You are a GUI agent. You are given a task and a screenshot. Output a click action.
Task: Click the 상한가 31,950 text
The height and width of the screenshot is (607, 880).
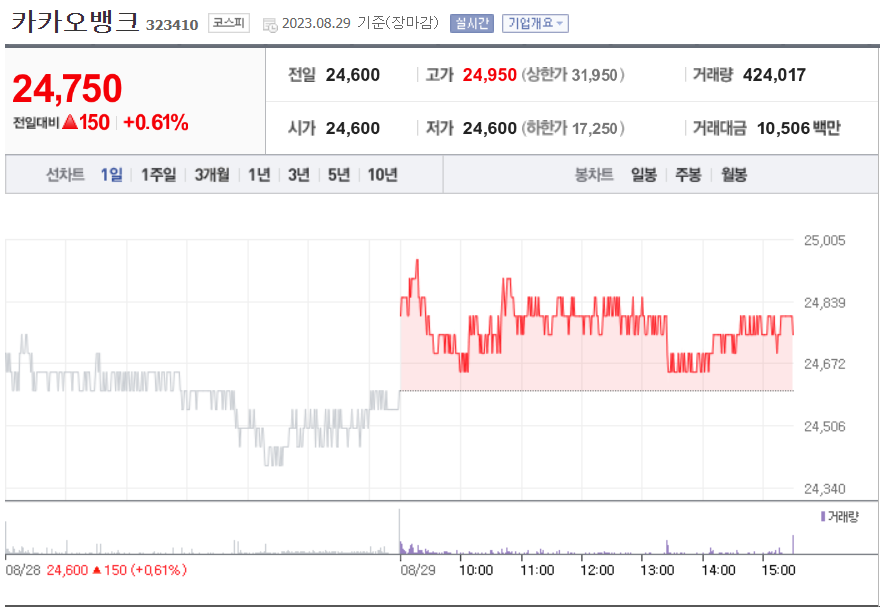(x=573, y=75)
